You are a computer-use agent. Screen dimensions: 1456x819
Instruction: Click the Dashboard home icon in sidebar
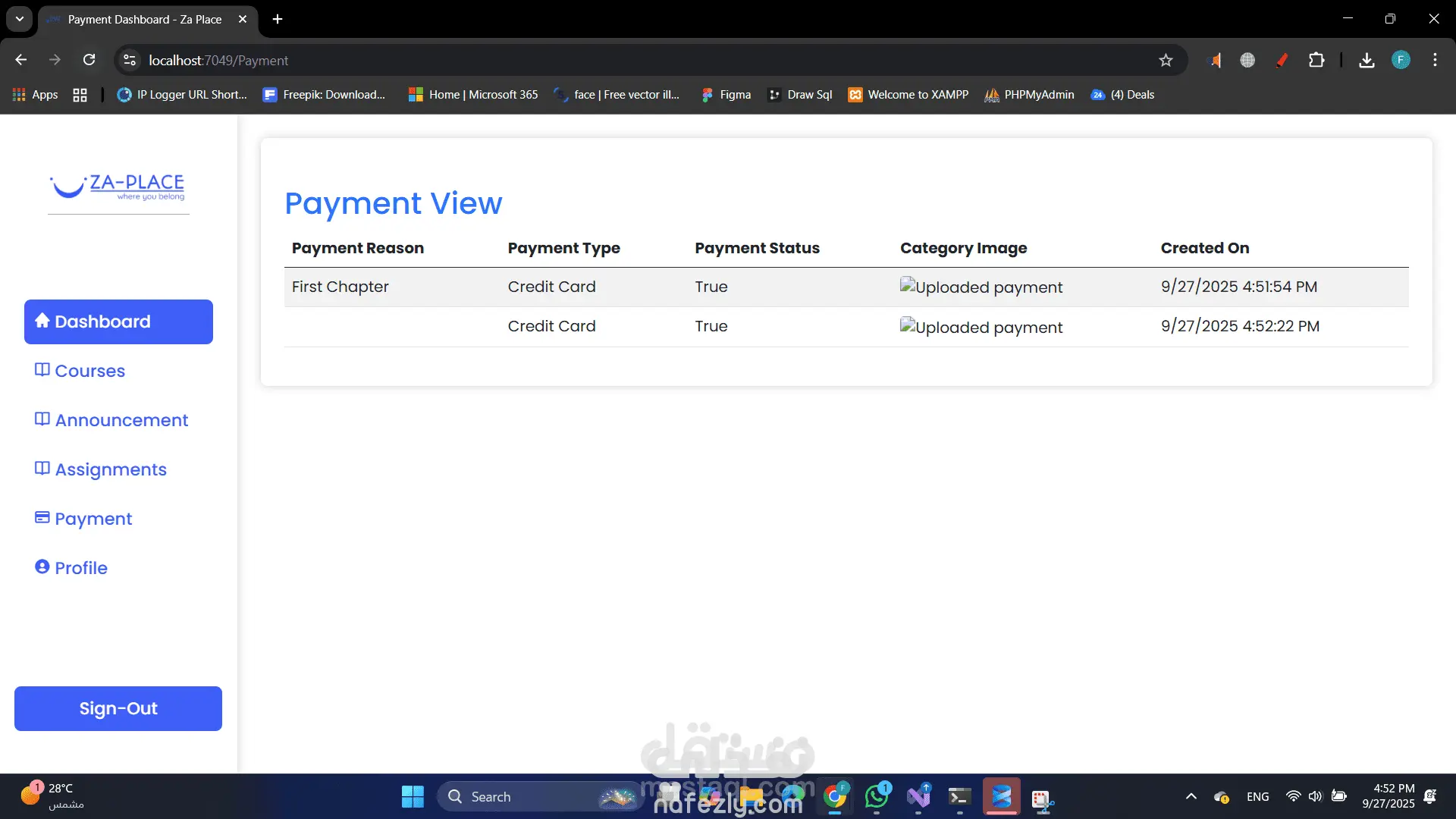[42, 321]
